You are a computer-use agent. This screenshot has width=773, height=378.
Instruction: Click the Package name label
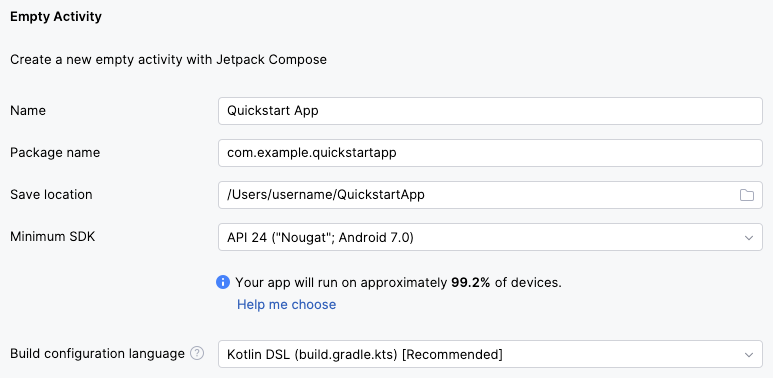55,153
